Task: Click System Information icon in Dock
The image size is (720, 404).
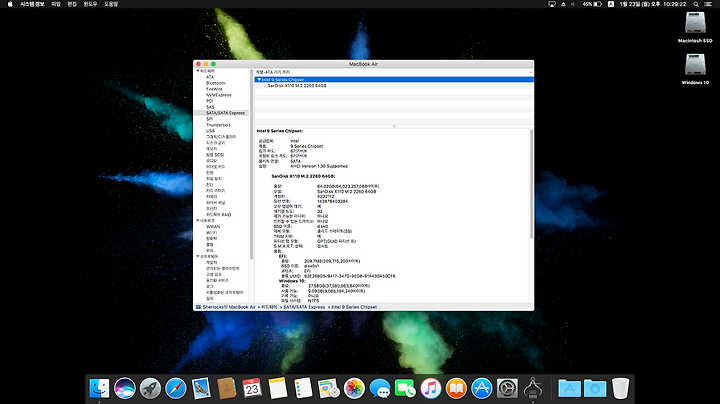Action: coord(533,388)
